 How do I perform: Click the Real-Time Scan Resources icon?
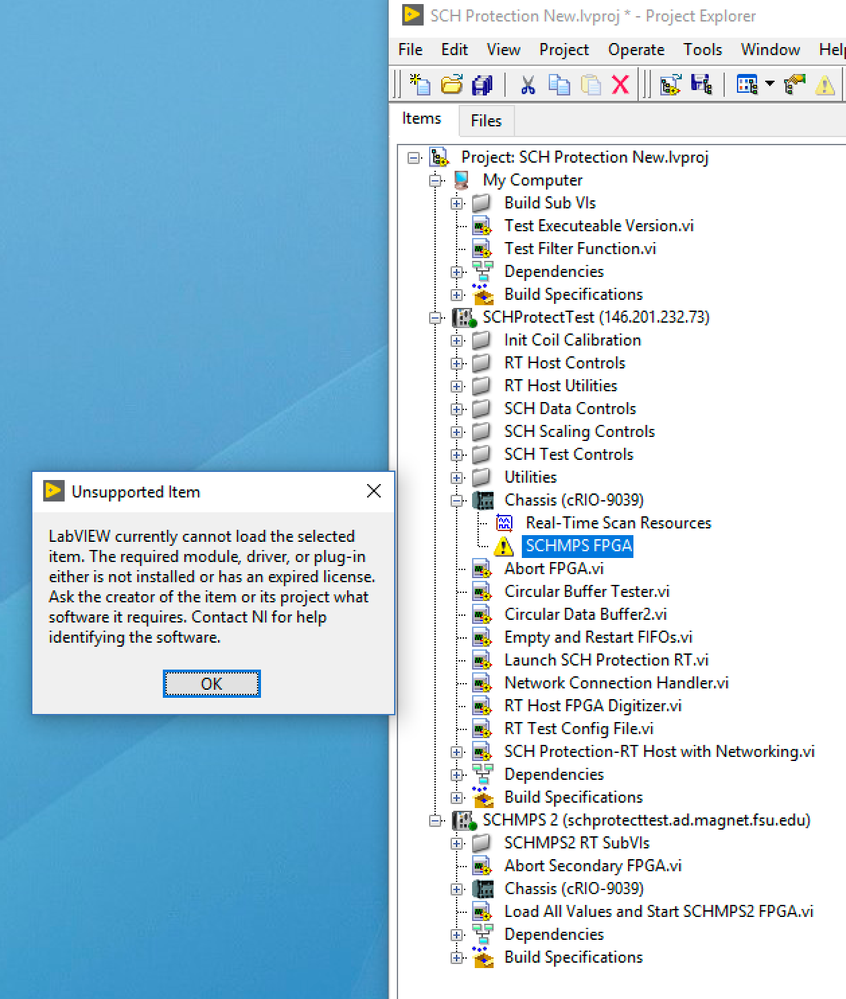[x=504, y=523]
